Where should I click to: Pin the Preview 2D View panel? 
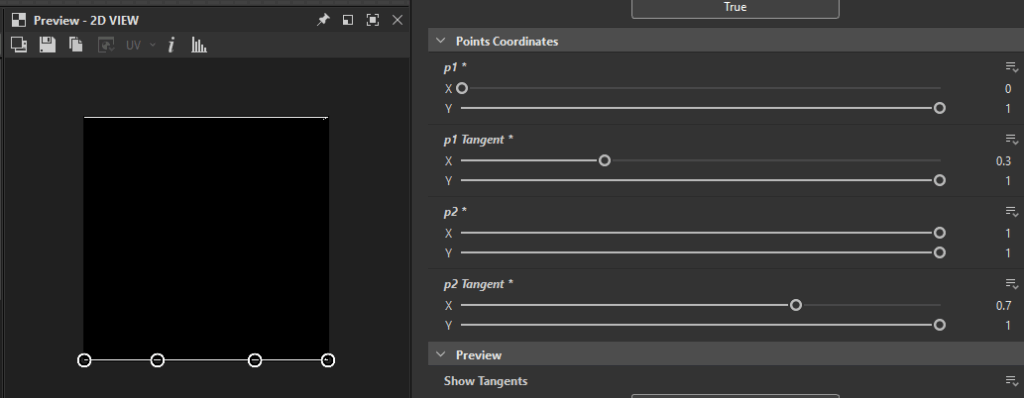[x=323, y=20]
